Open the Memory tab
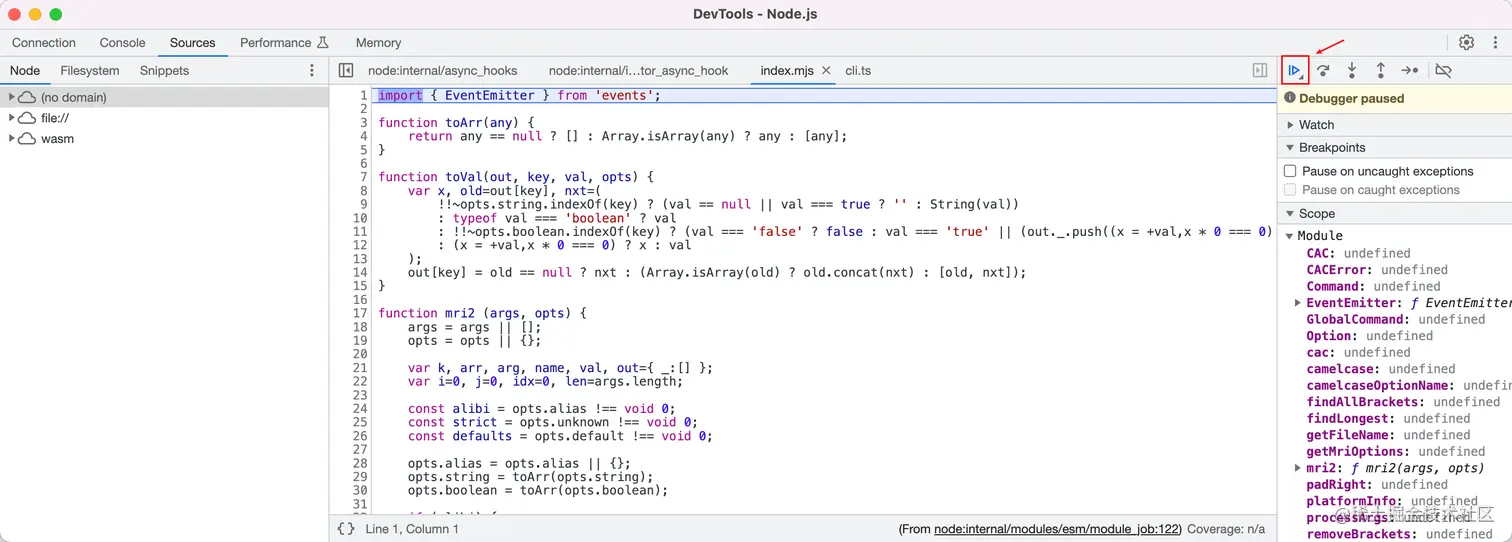1512x542 pixels. [378, 43]
